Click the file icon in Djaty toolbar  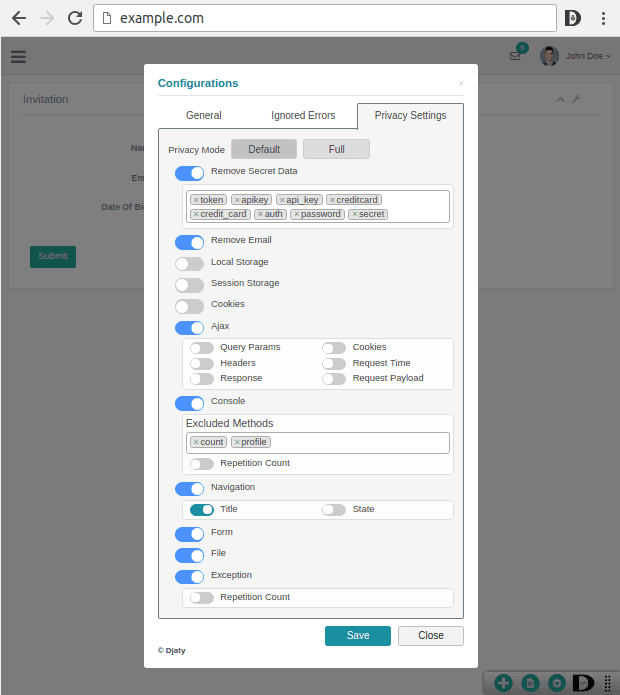click(x=530, y=683)
